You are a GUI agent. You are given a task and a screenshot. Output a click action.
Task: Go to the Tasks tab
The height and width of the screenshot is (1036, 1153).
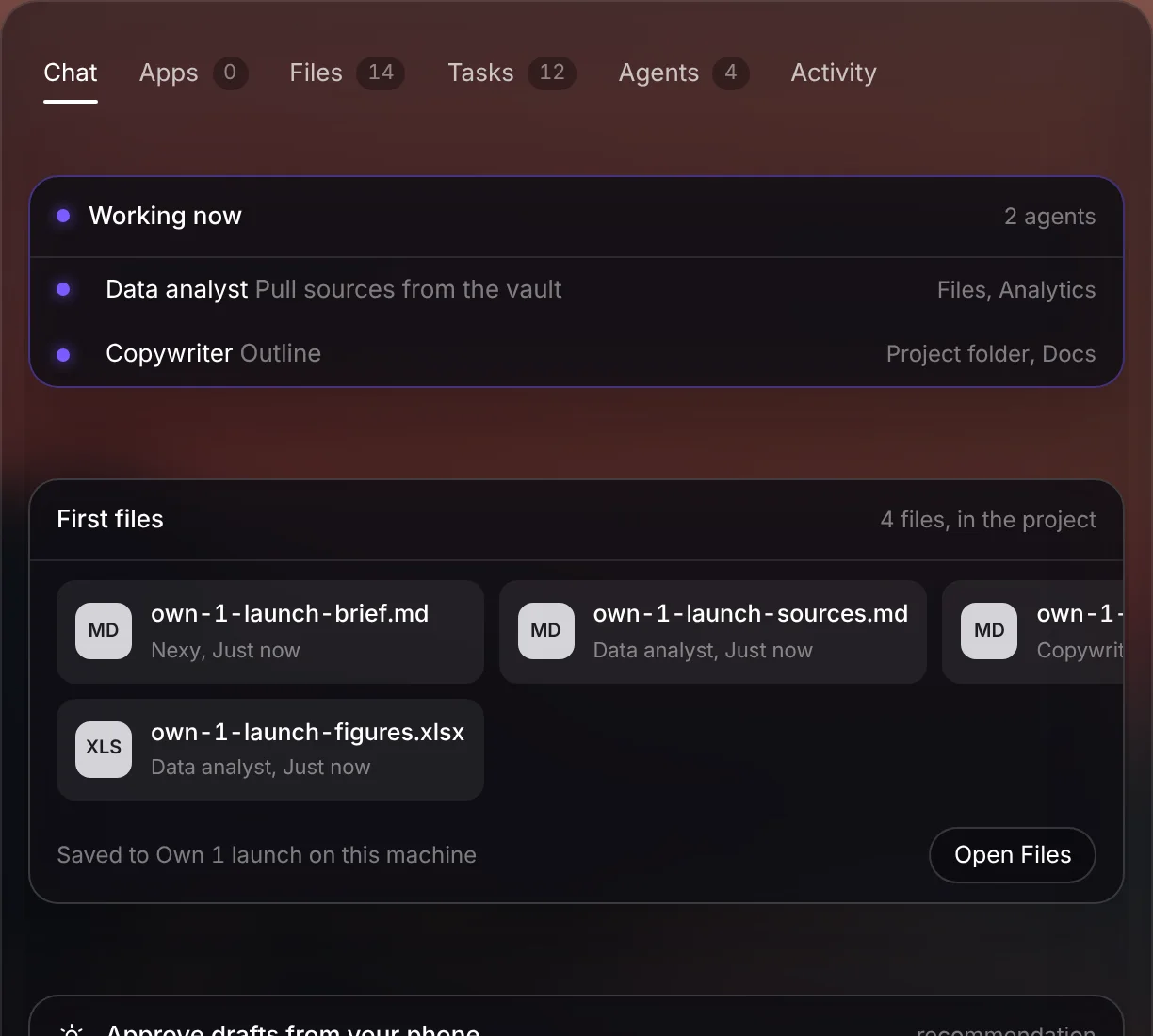pos(512,73)
